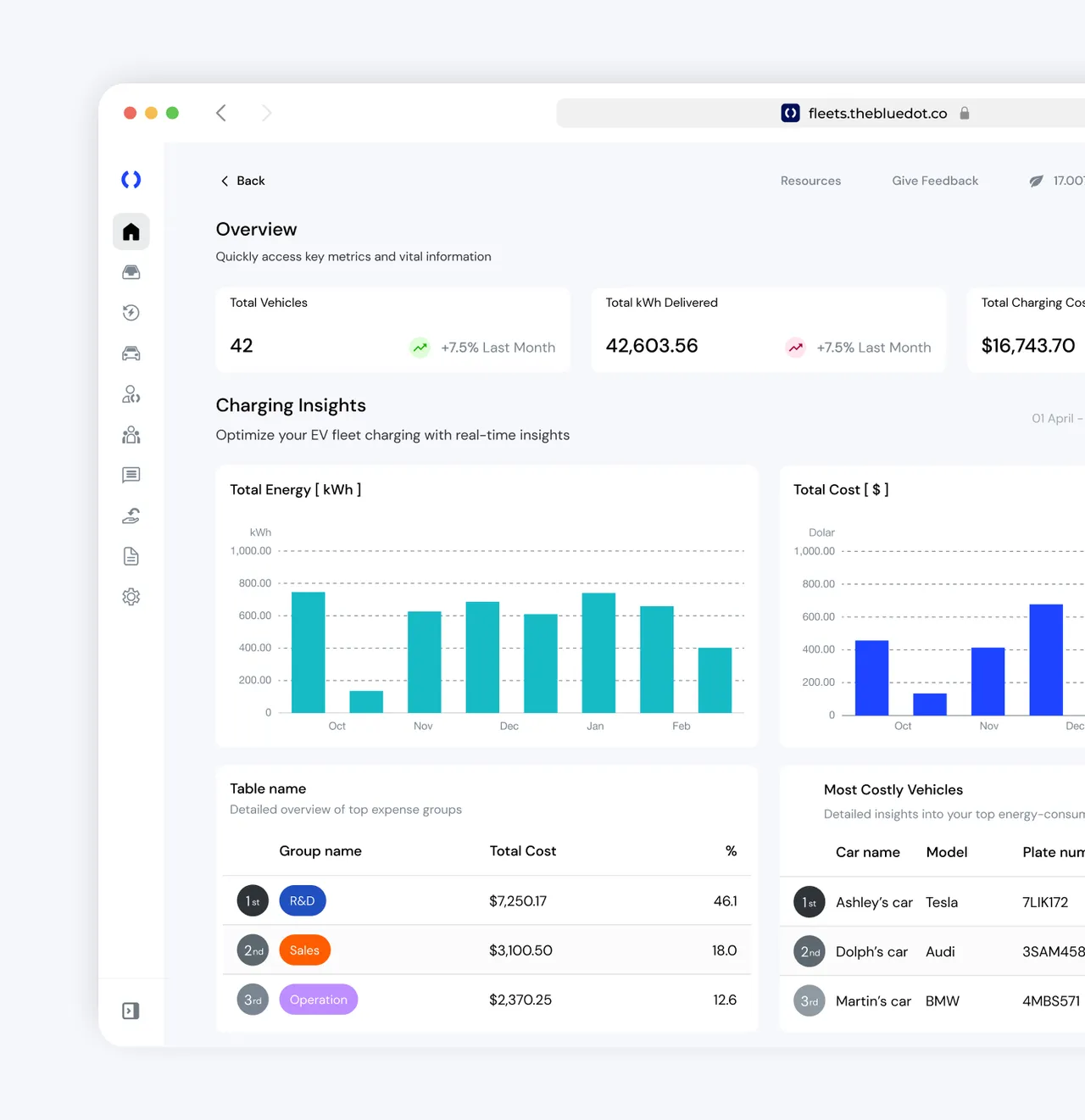Click the shortest teal bar after Oct
The image size is (1085, 1120).
366,702
